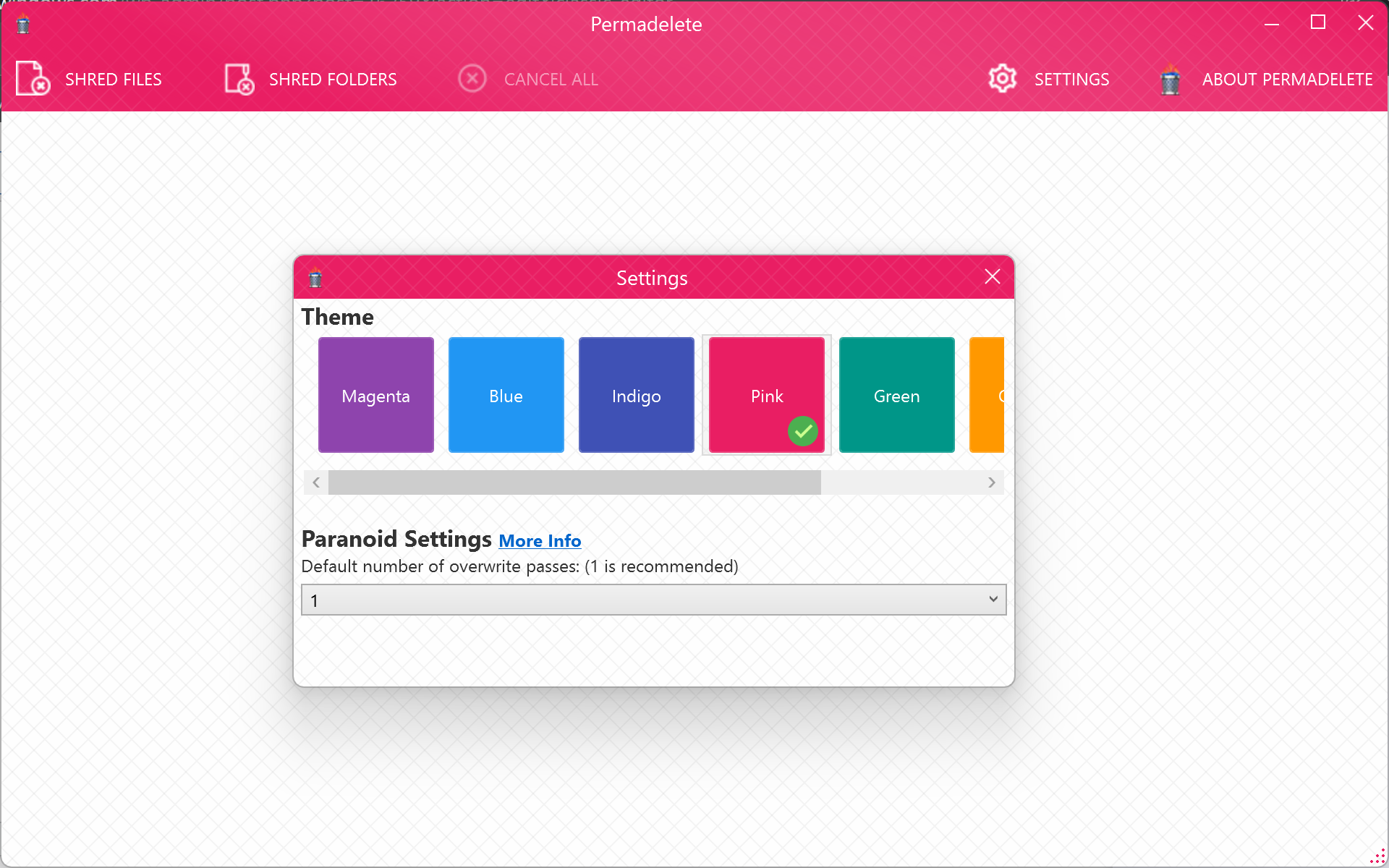This screenshot has width=1389, height=868.
Task: Open ABOUT PERMADELETE label
Action: (1287, 80)
